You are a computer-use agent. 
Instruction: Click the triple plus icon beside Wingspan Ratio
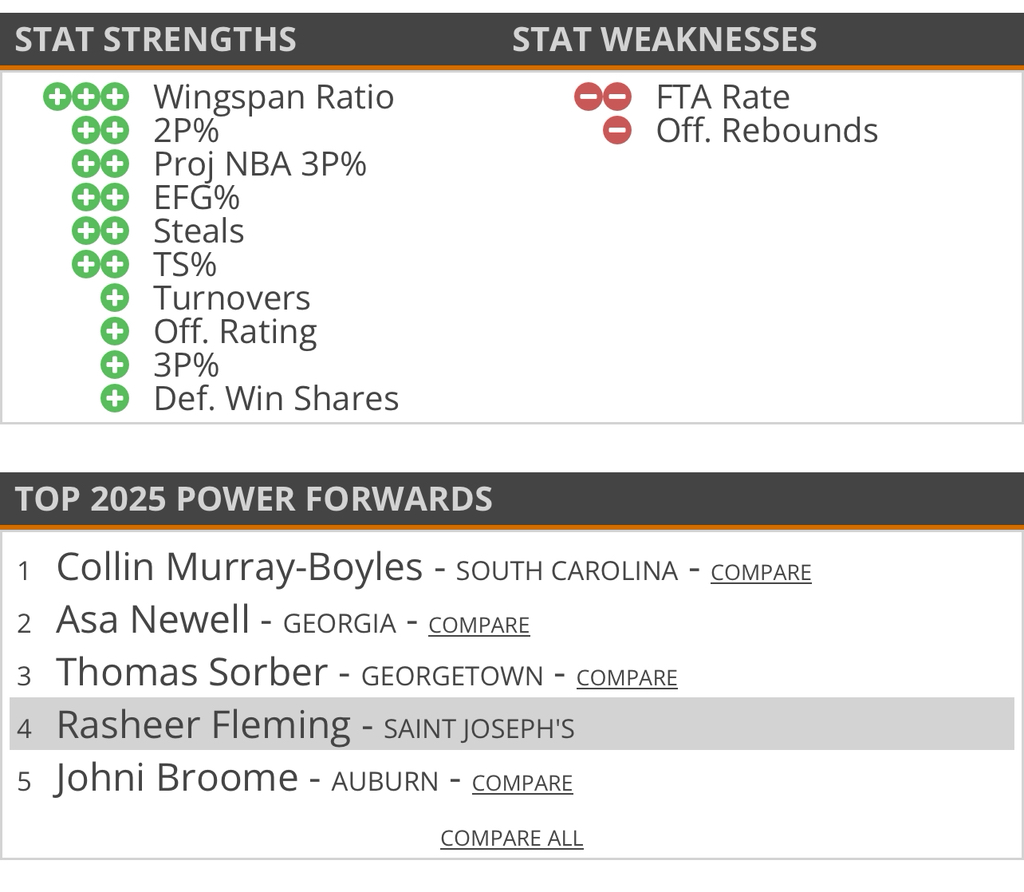click(x=86, y=97)
